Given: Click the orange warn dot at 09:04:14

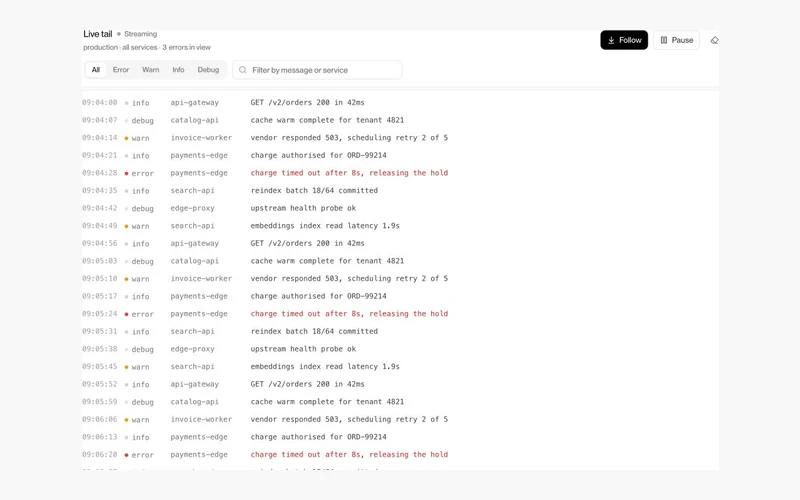Looking at the screenshot, I should (127, 138).
